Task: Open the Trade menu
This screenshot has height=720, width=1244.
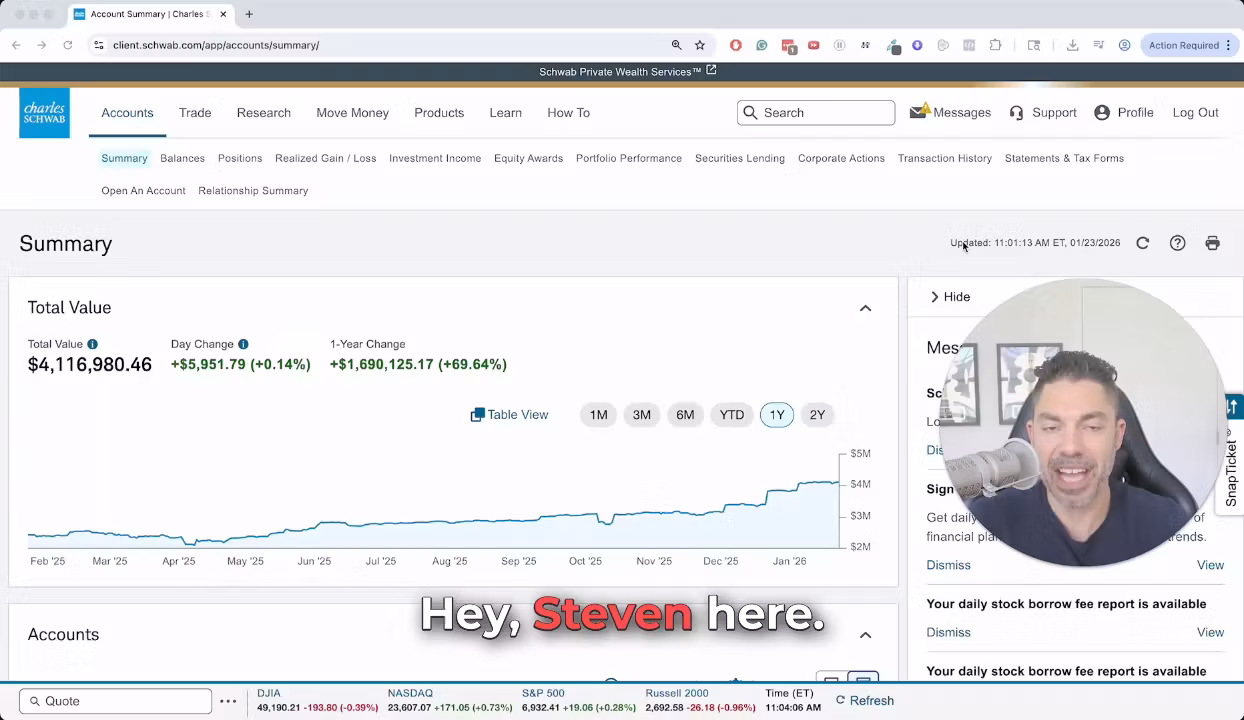Action: click(195, 113)
